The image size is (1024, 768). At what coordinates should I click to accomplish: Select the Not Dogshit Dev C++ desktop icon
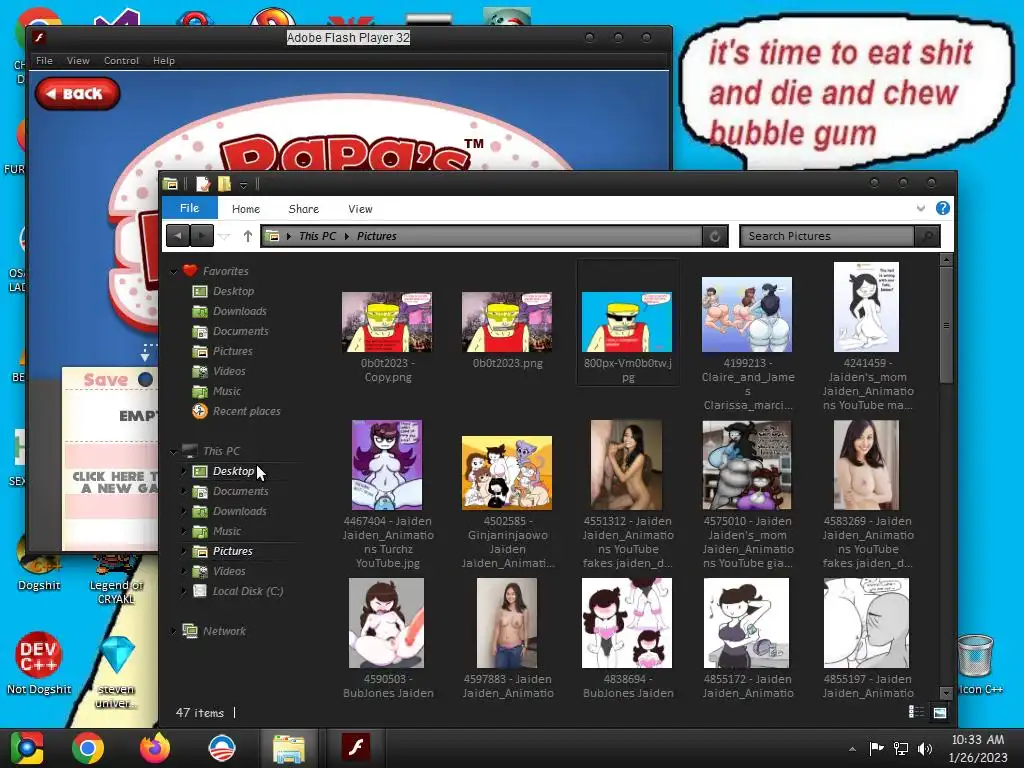click(39, 663)
